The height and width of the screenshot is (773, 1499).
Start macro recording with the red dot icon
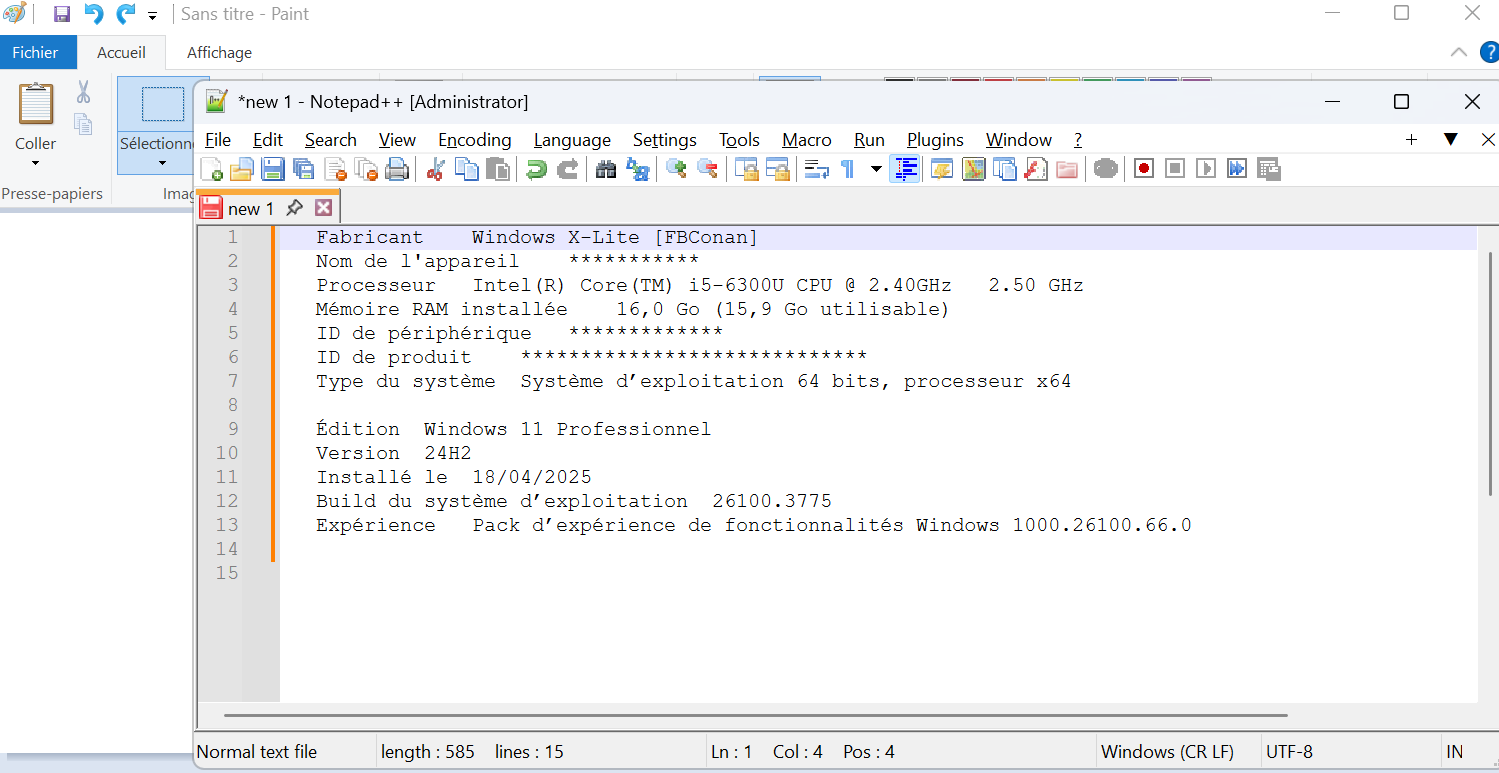(x=1144, y=169)
